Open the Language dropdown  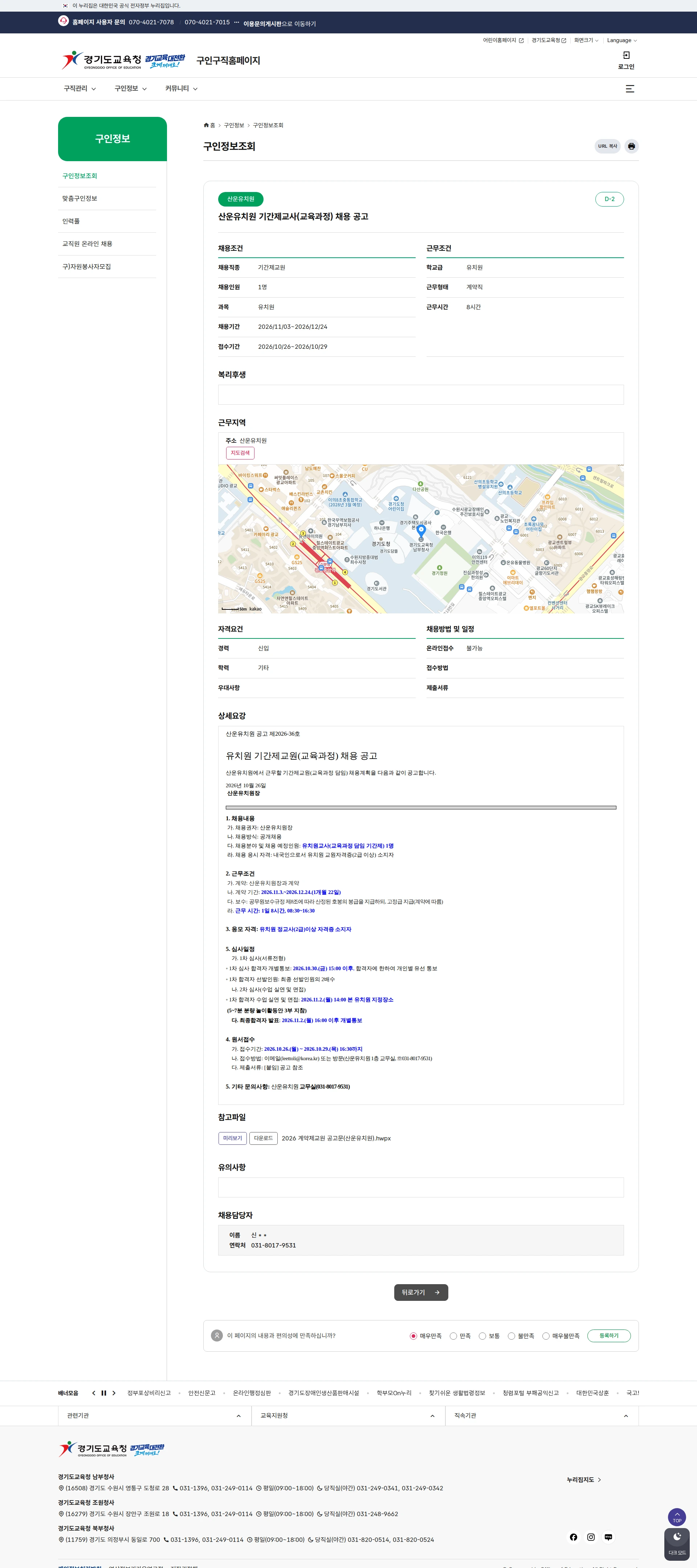pos(621,41)
